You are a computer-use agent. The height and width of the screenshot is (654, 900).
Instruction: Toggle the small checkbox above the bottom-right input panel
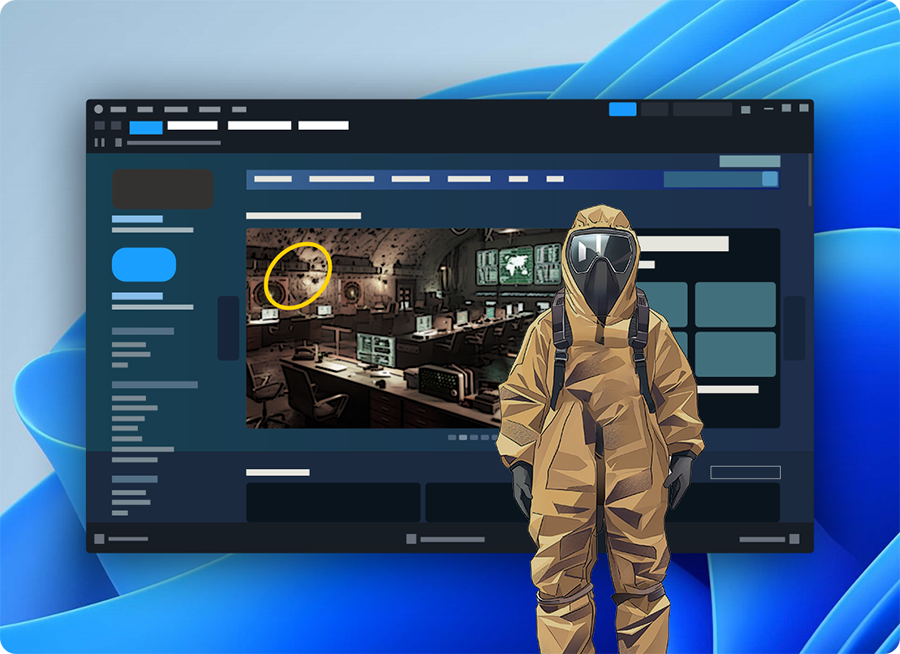coord(746,472)
